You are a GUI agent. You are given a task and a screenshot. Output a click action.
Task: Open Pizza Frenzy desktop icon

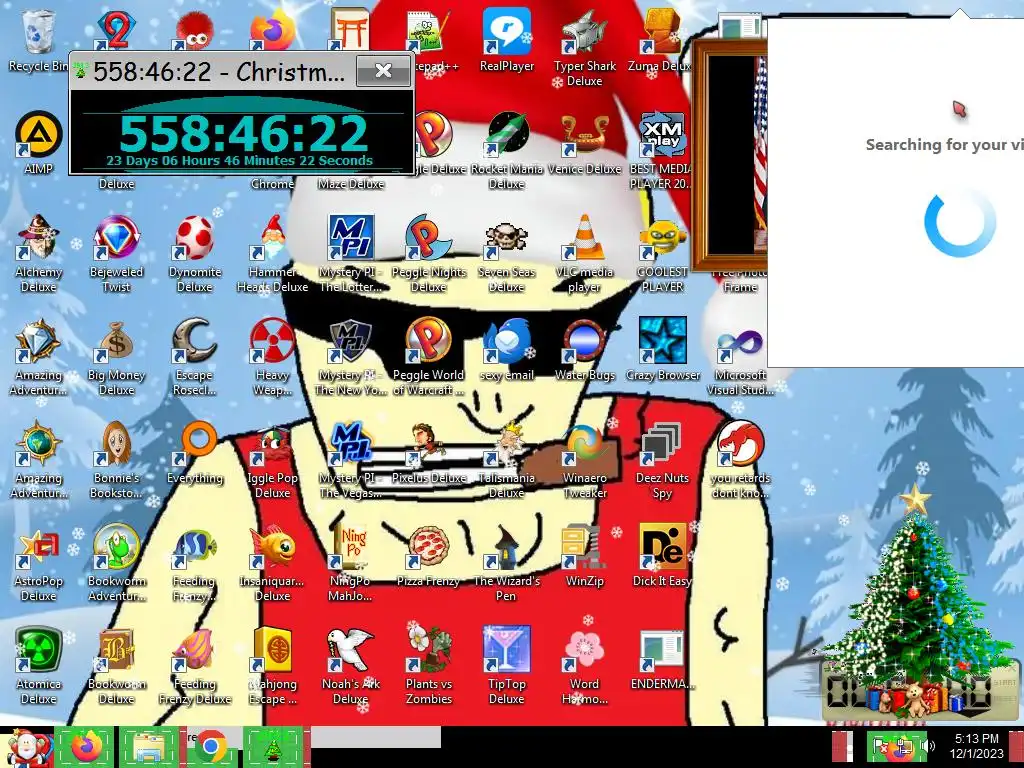(x=428, y=547)
